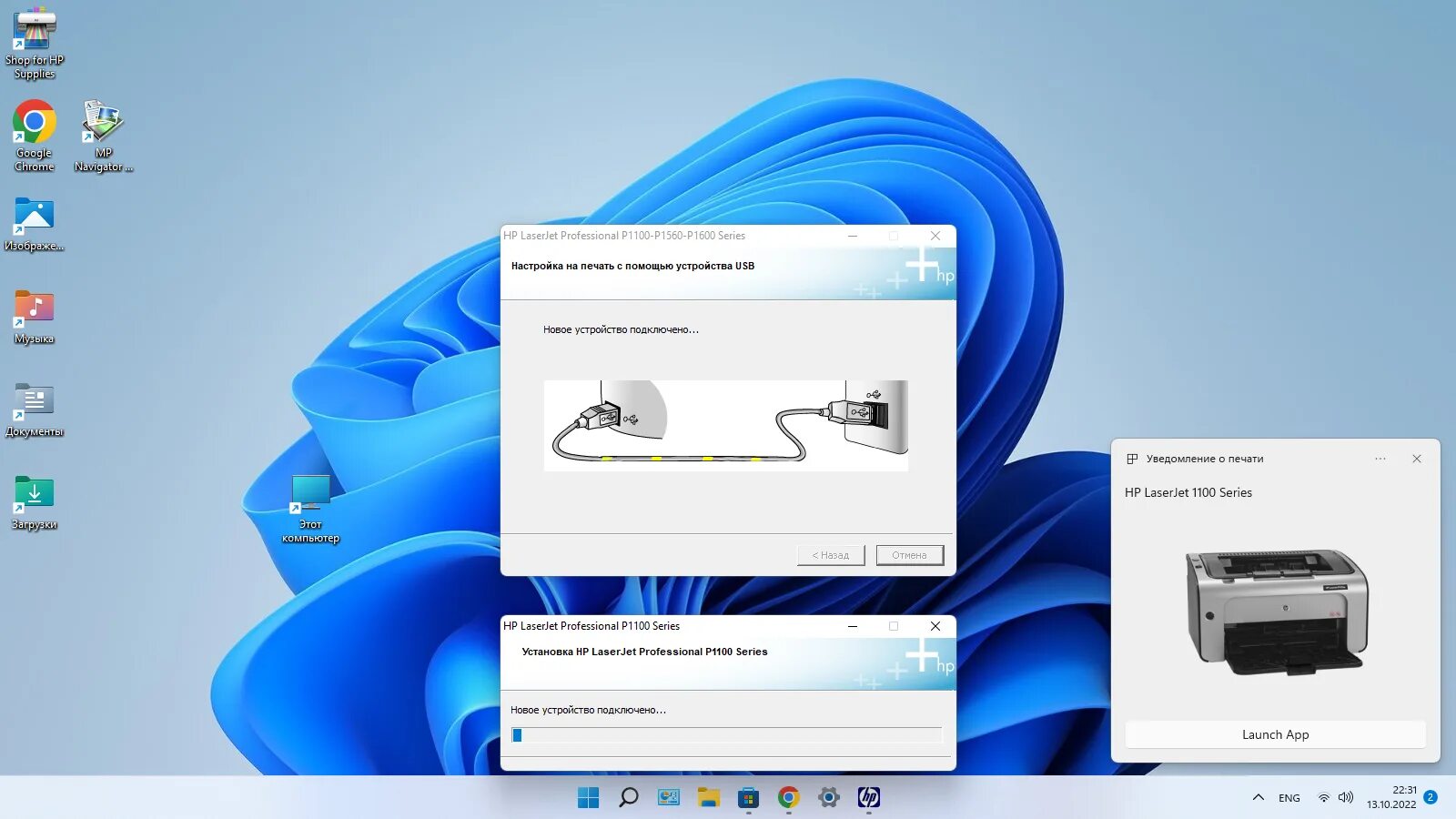This screenshot has height=819, width=1456.
Task: Click the "Уведомление о печати" notification header
Action: point(1205,459)
